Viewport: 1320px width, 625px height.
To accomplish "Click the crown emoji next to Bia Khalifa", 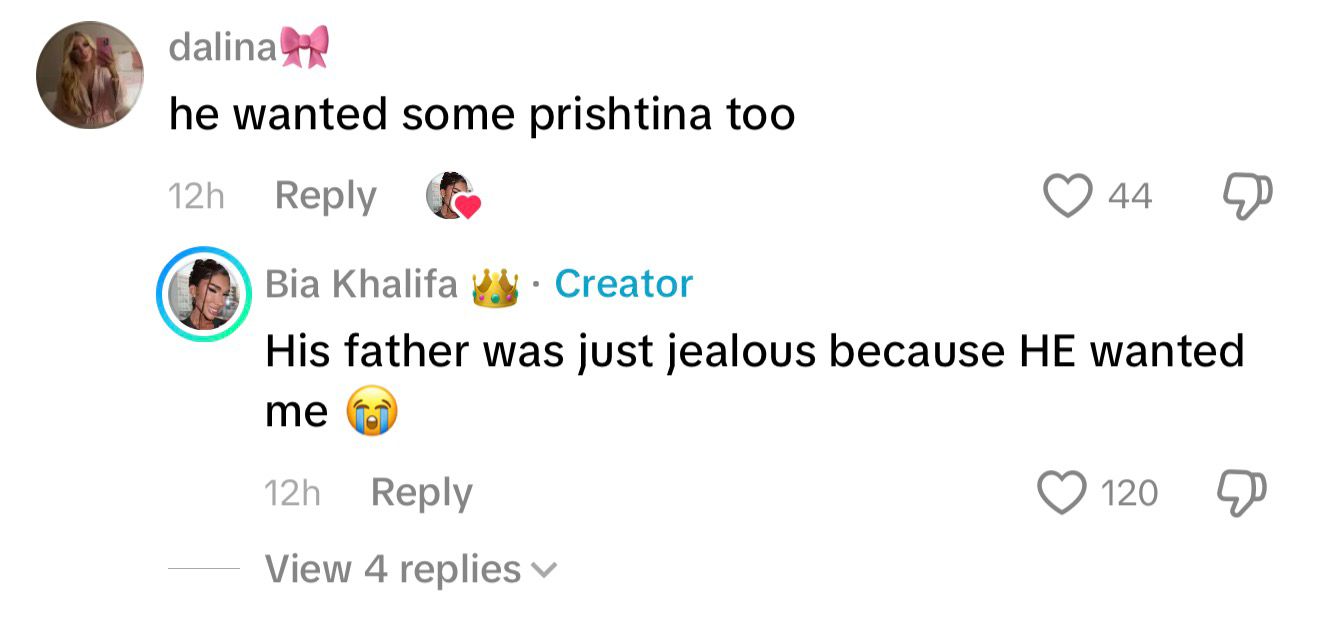I will (496, 286).
